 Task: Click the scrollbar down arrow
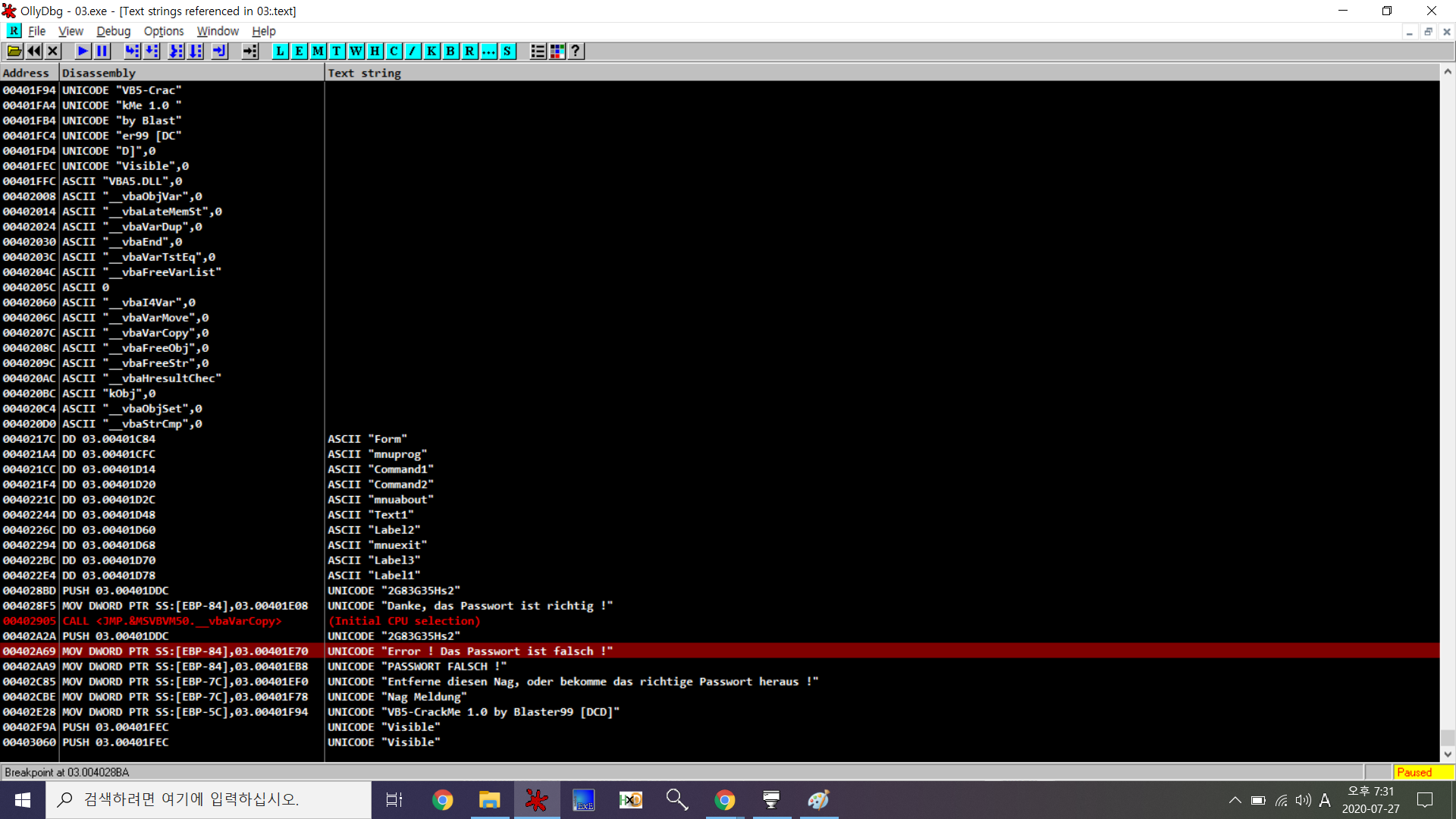coord(1448,754)
